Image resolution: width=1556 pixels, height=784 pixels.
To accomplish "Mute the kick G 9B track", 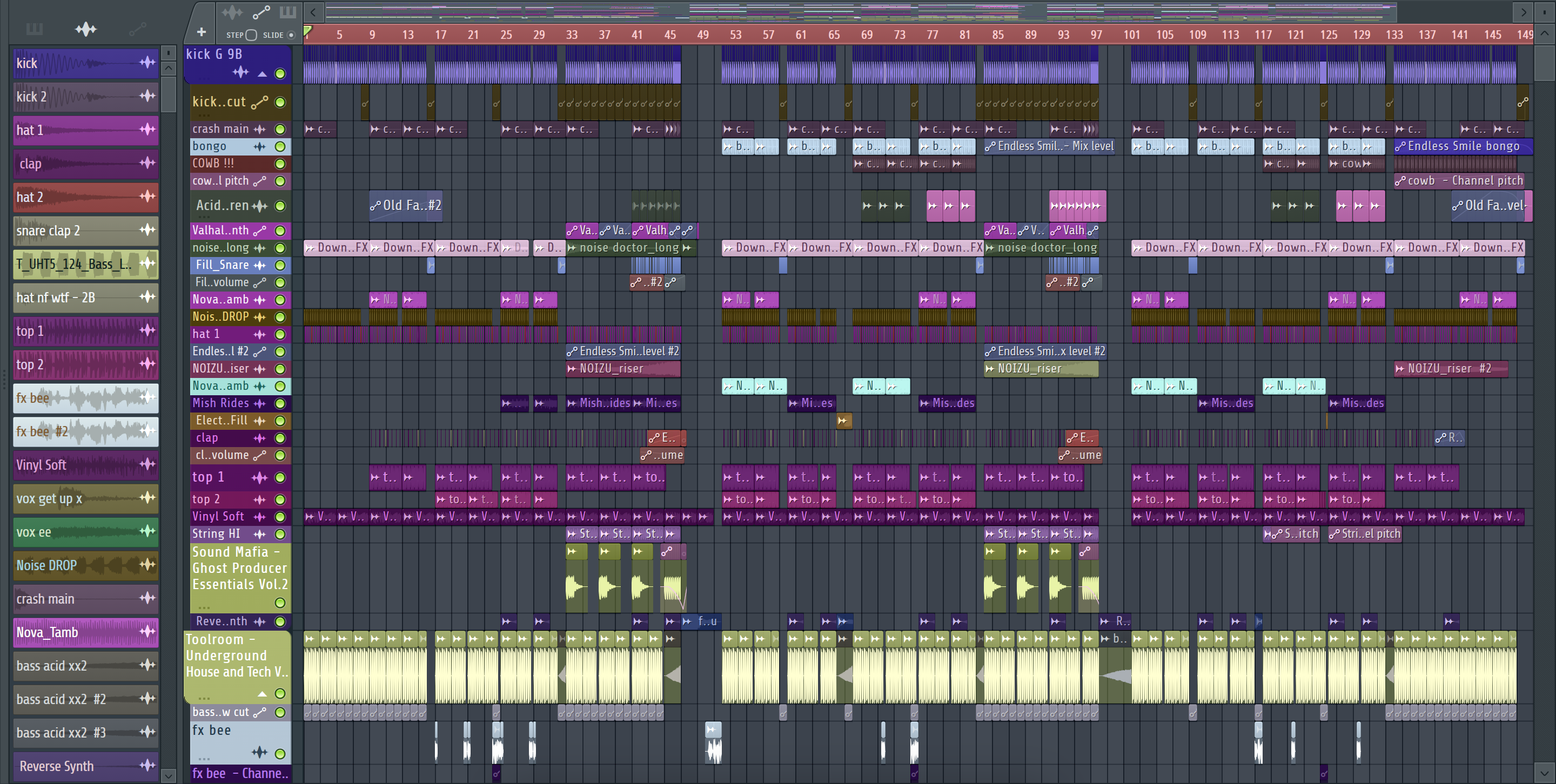I will pos(280,73).
